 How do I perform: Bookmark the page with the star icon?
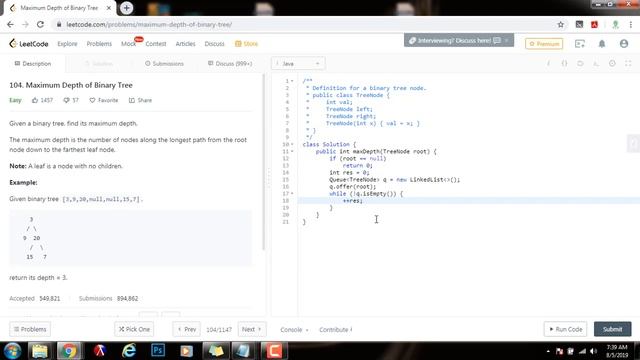[x=560, y=24]
